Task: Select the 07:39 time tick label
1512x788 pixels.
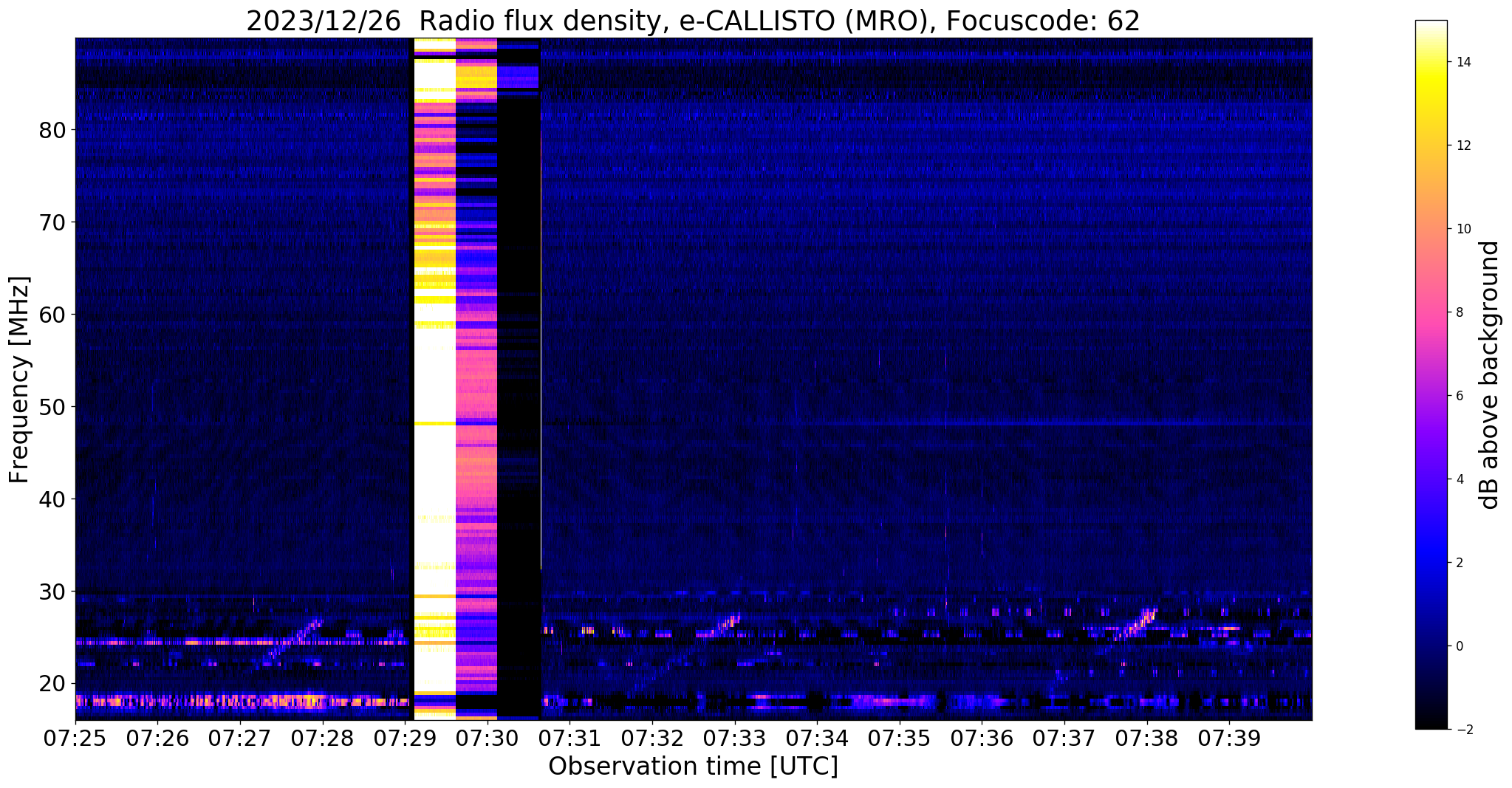Action: tap(1230, 738)
